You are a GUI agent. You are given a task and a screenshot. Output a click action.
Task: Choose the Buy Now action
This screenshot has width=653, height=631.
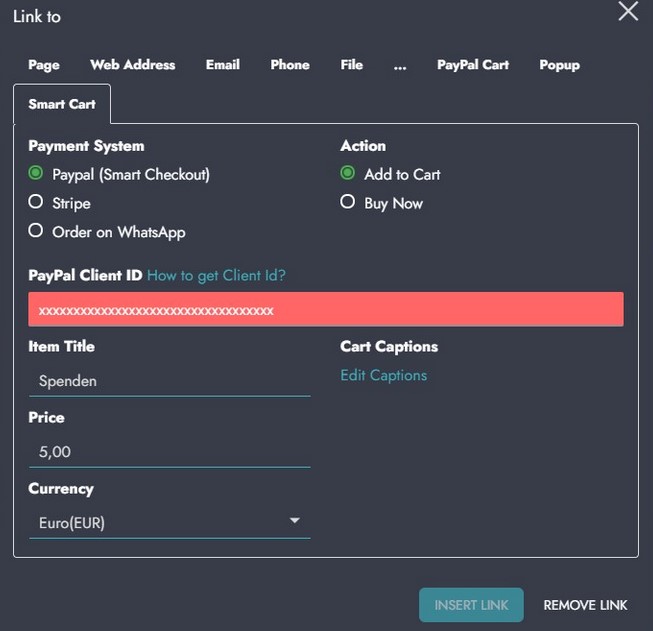(348, 203)
